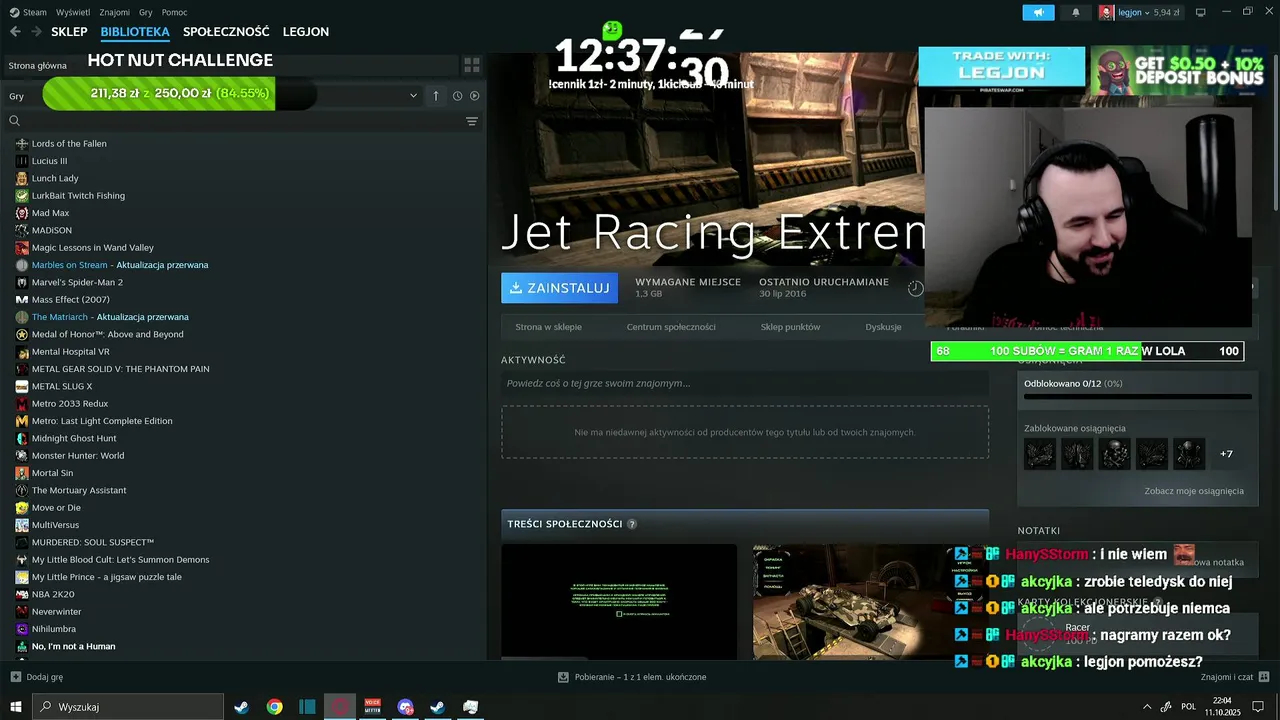1280x720 pixels.
Task: Switch to collections grid view icon
Action: [472, 65]
